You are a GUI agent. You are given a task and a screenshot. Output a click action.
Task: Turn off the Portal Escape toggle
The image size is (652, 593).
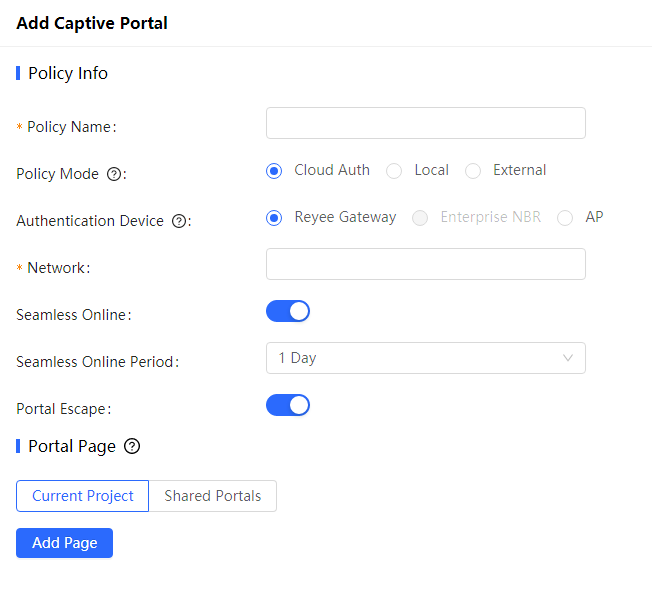tap(288, 405)
